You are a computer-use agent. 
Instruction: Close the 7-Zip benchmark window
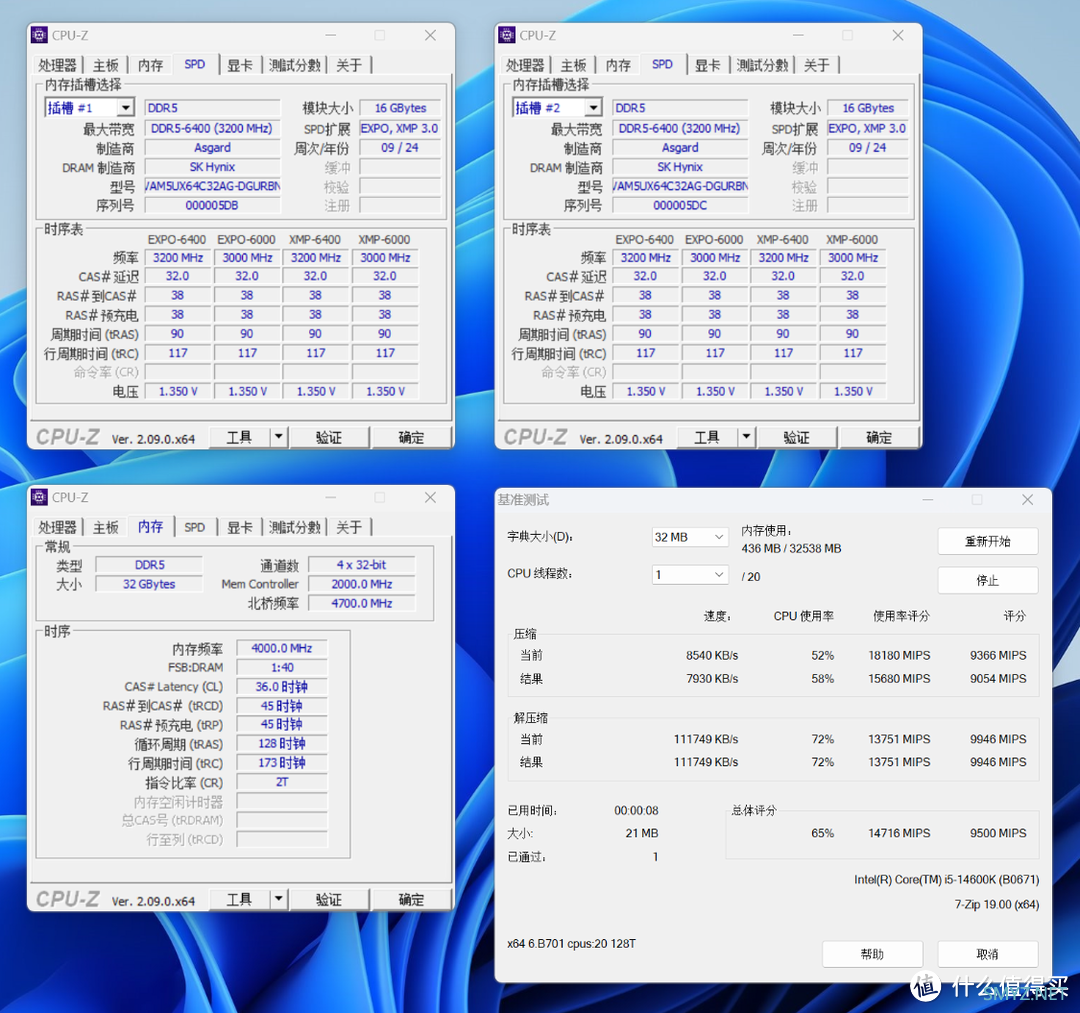(1028, 500)
